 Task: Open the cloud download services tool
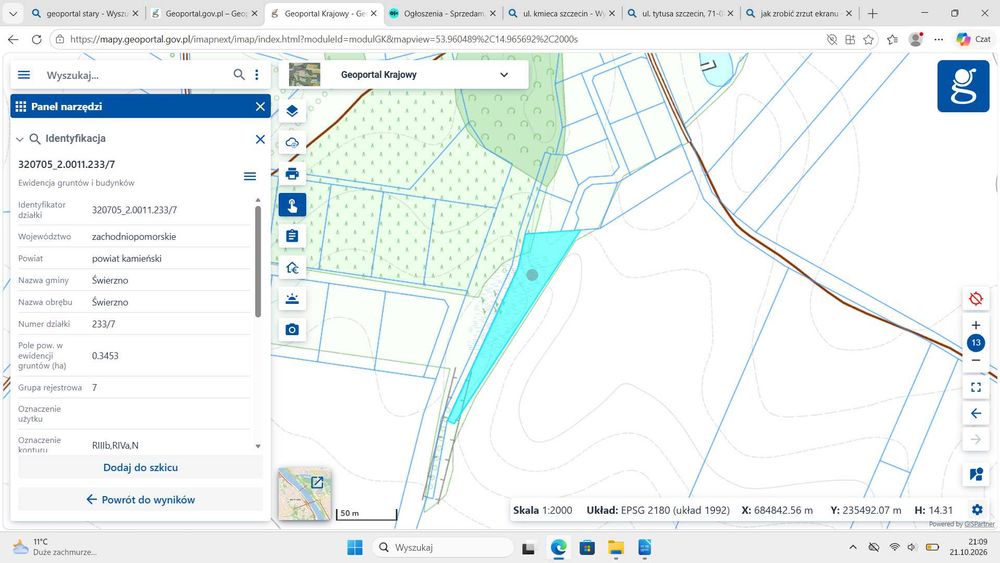tap(292, 142)
